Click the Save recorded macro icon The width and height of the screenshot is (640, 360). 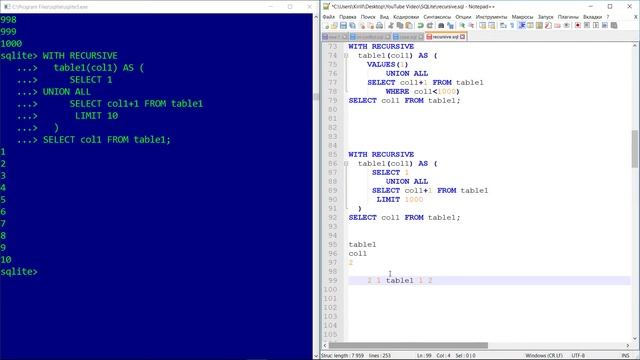tap(614, 25)
